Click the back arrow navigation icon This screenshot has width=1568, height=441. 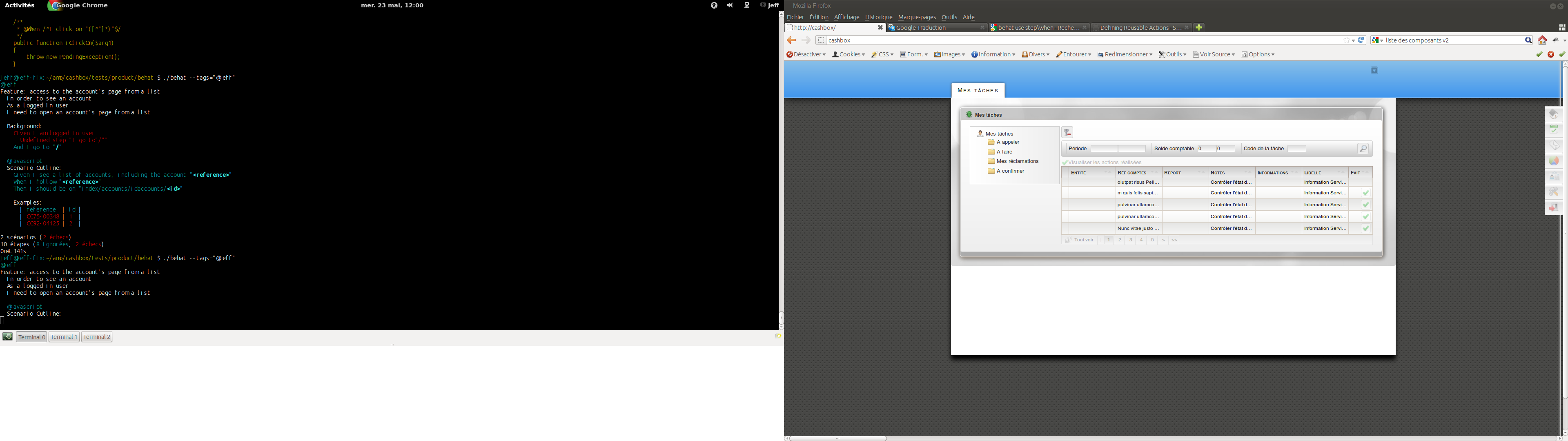pos(791,41)
